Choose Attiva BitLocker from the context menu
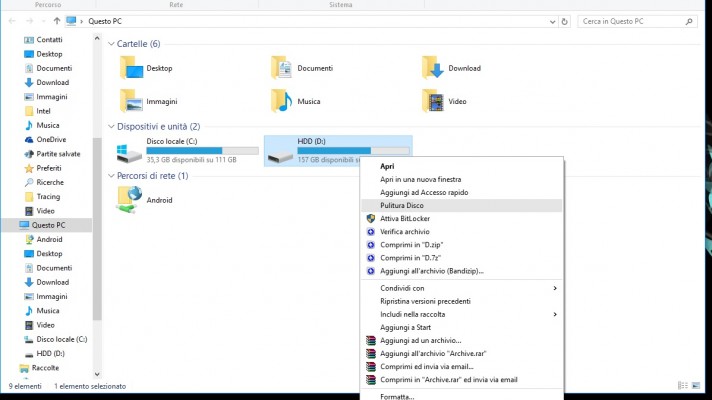 click(x=404, y=218)
